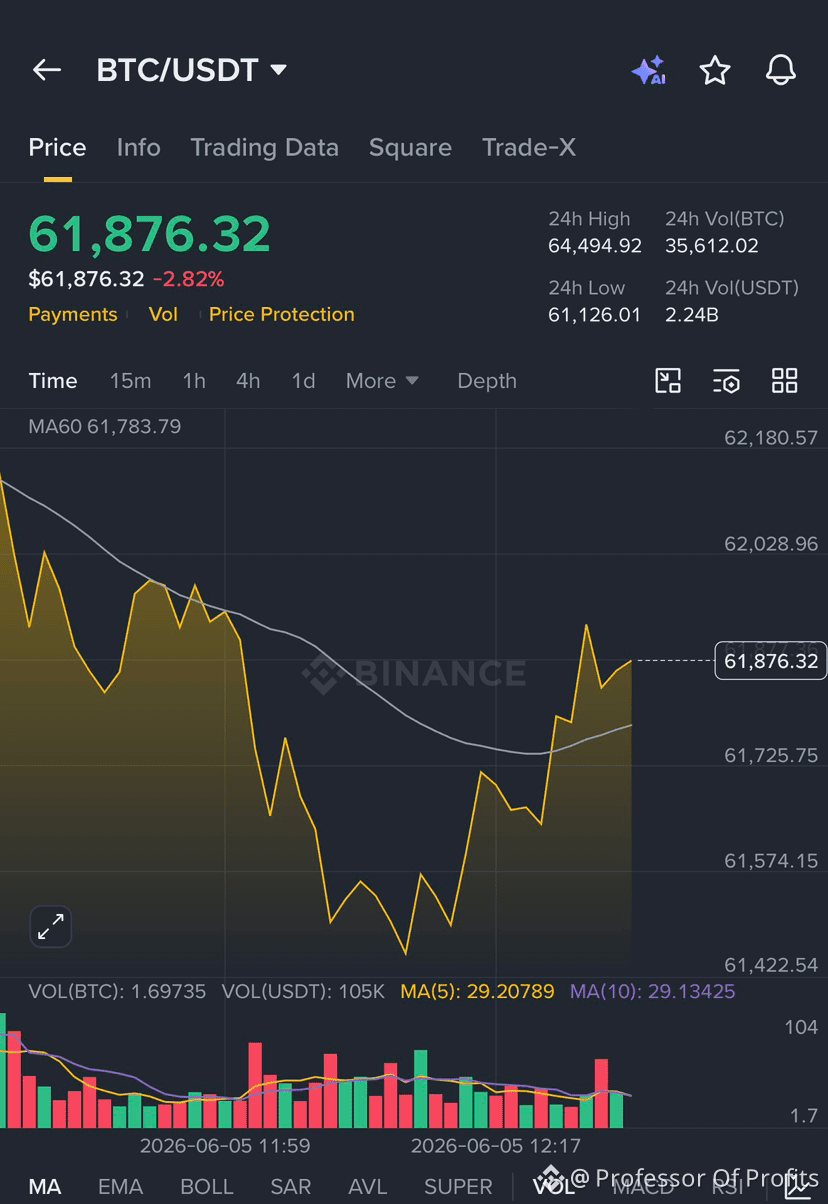Open the Trade-X tab
The image size is (828, 1204).
[529, 148]
